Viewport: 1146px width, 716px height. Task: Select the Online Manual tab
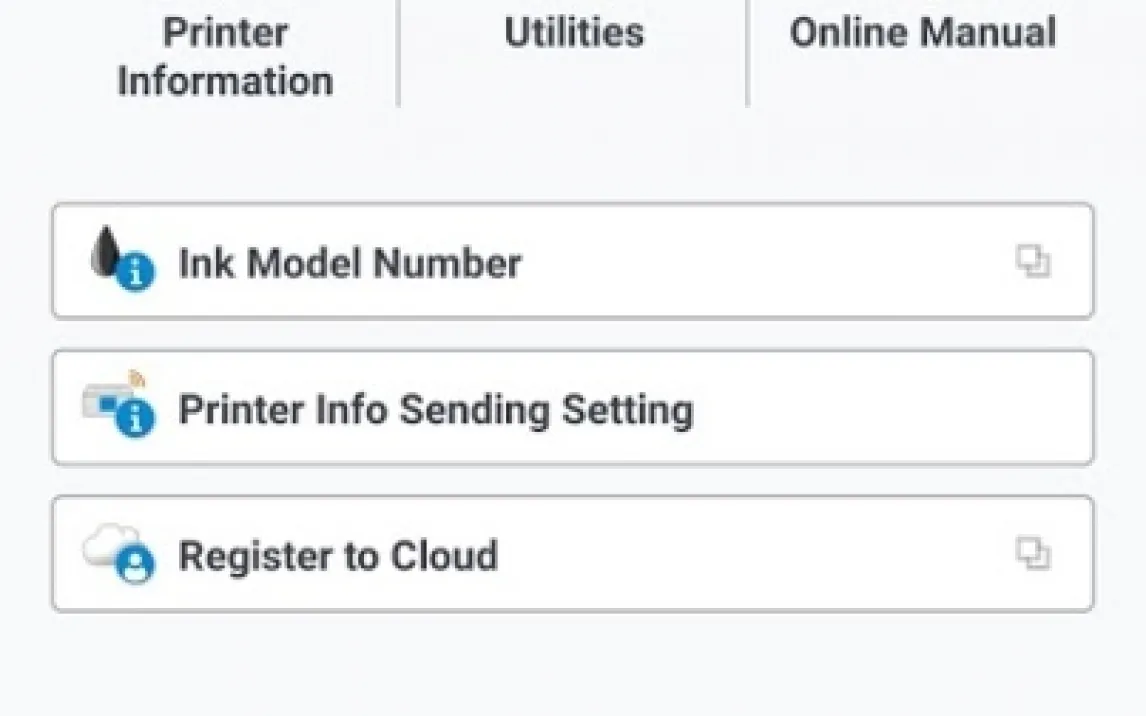[x=922, y=34]
